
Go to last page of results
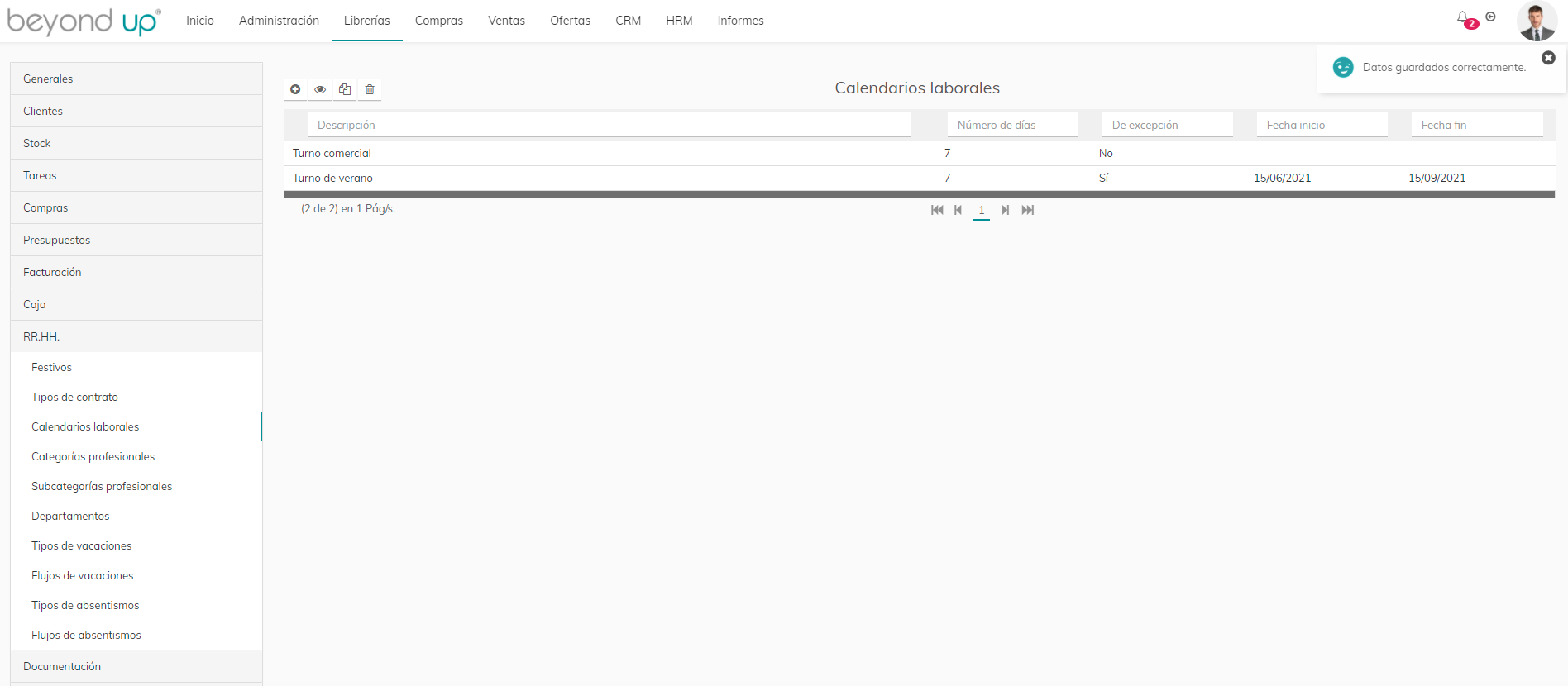(1028, 210)
